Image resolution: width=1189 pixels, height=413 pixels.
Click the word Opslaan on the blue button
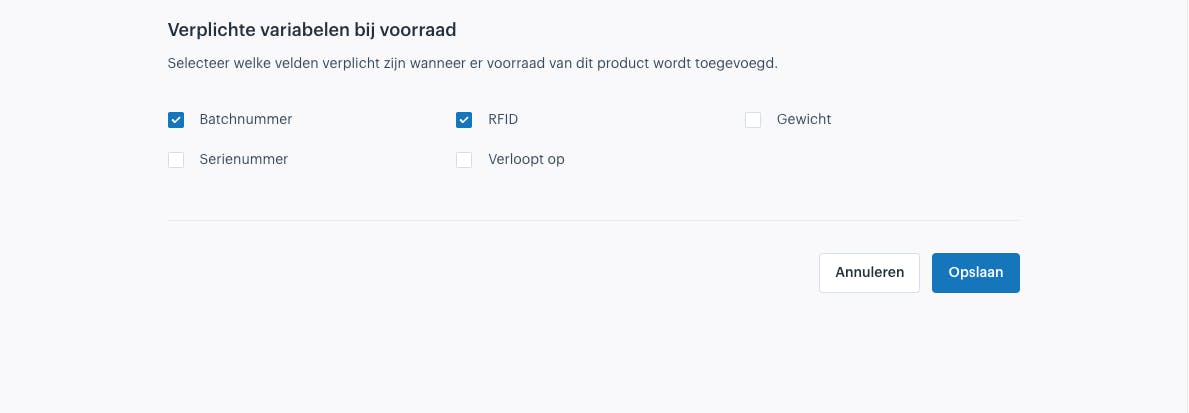(x=976, y=273)
